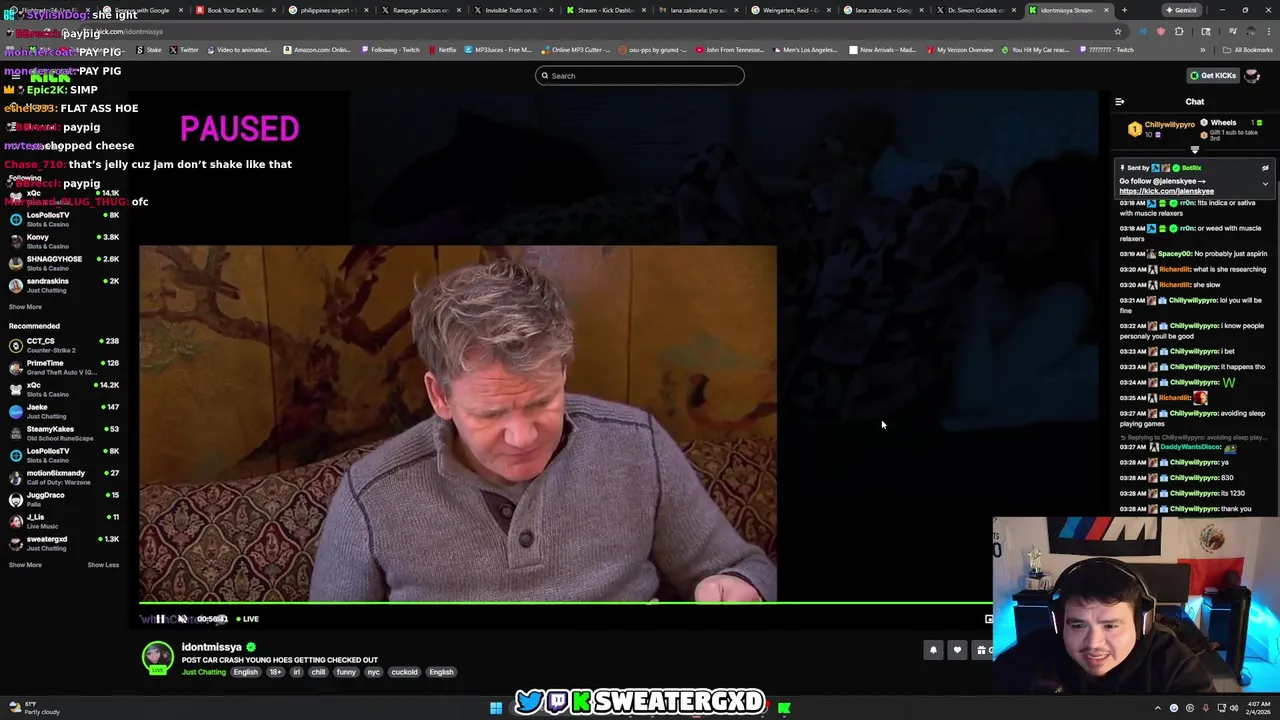The height and width of the screenshot is (720, 1280).
Task: Open Netflix bookmark
Action: coord(442,50)
